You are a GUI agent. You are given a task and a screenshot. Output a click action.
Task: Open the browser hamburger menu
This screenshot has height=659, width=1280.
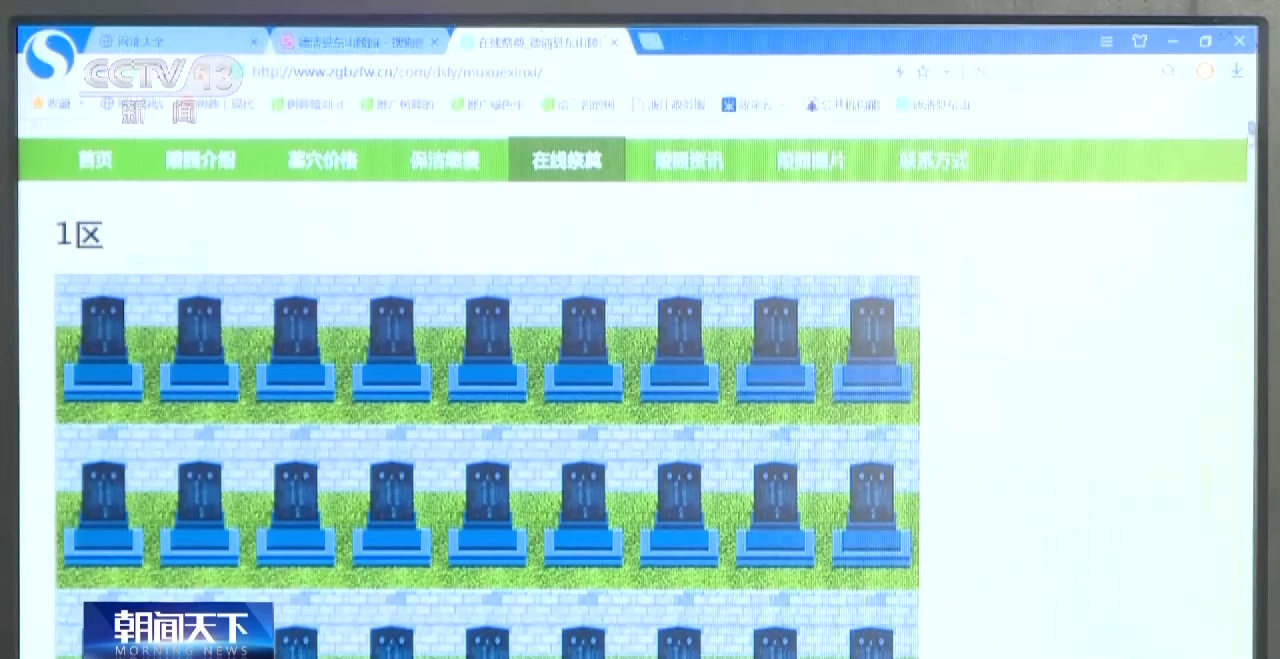click(x=1106, y=41)
